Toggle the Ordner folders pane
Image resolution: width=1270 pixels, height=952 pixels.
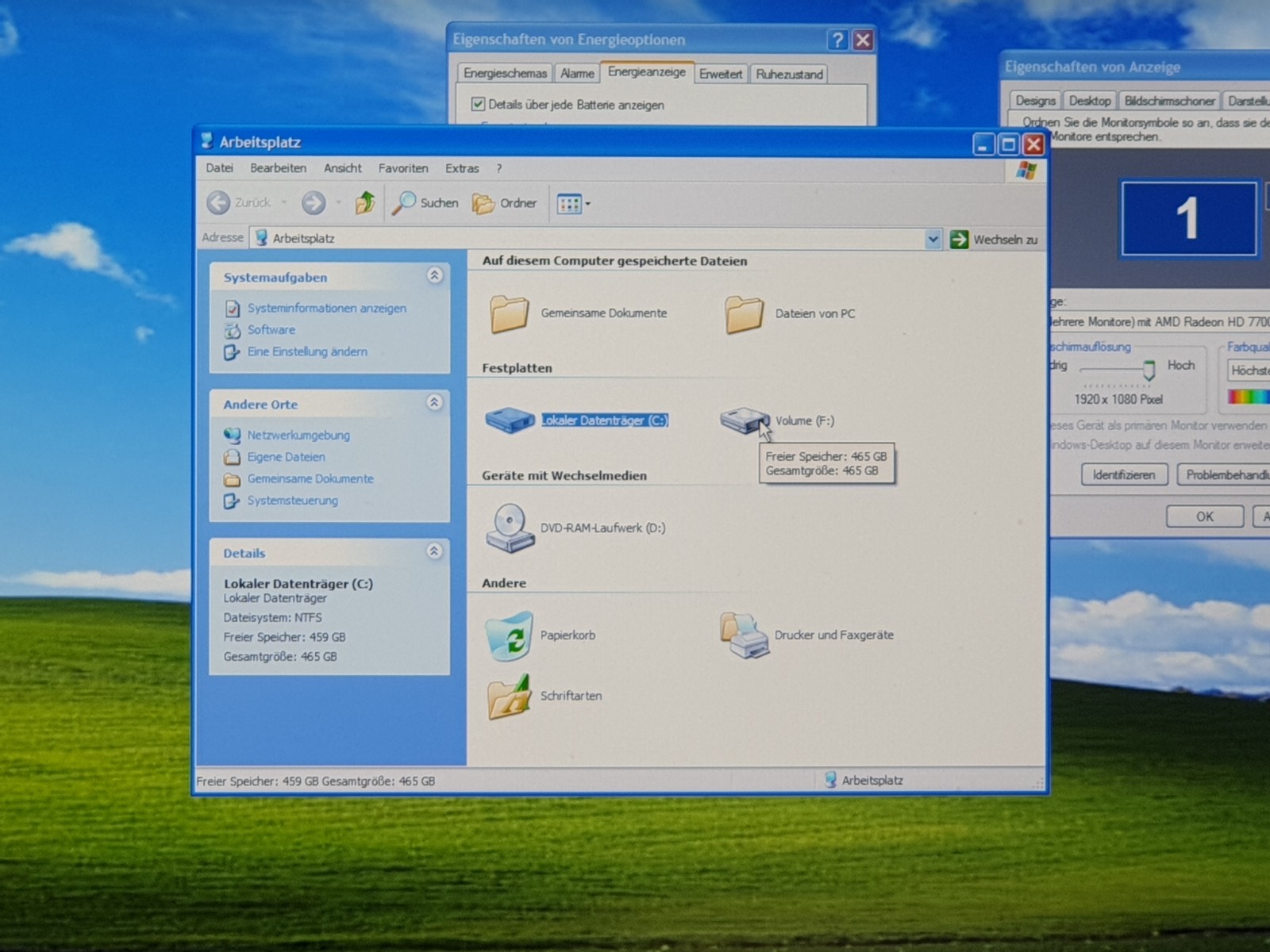(505, 203)
